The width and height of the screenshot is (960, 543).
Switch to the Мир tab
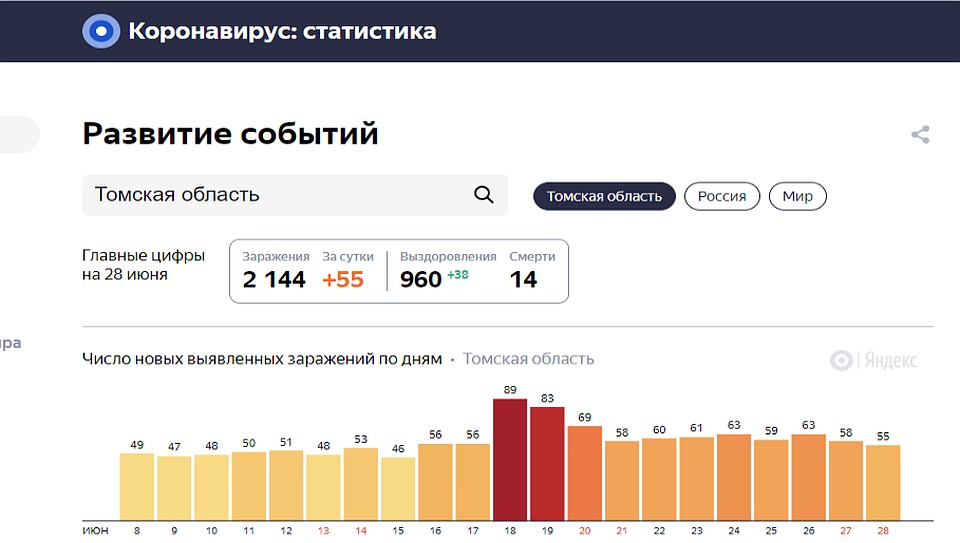[797, 197]
